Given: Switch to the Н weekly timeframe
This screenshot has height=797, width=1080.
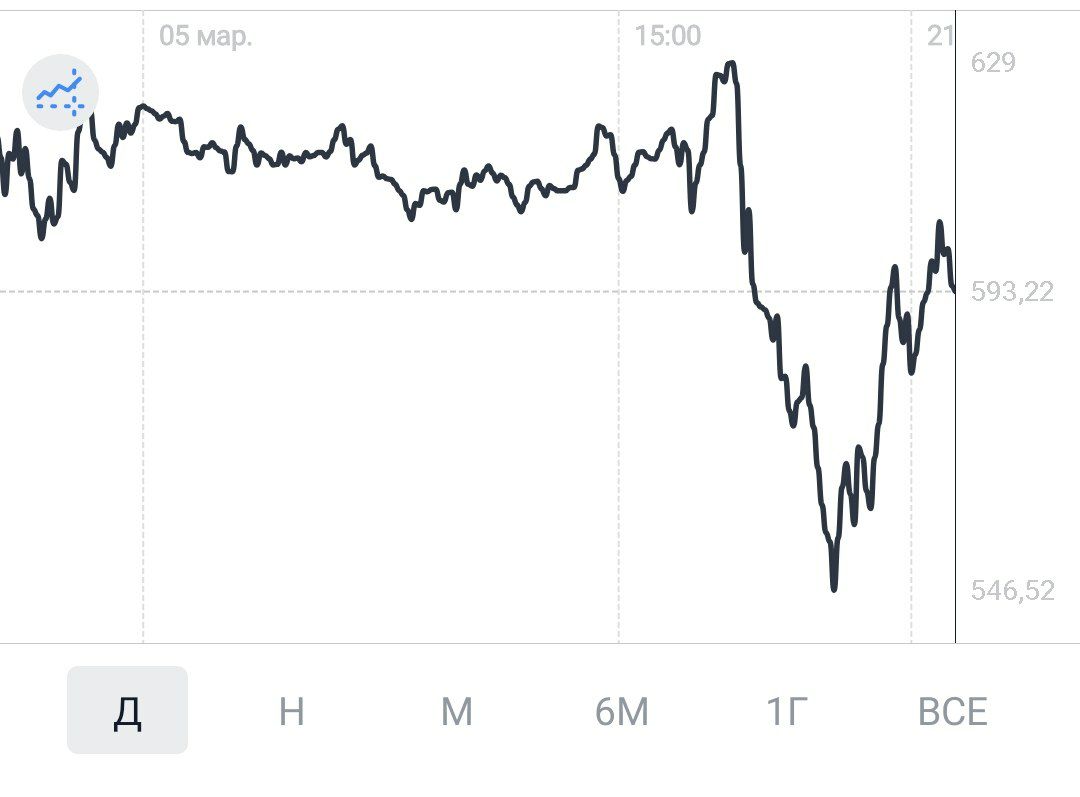Looking at the screenshot, I should (x=291, y=712).
